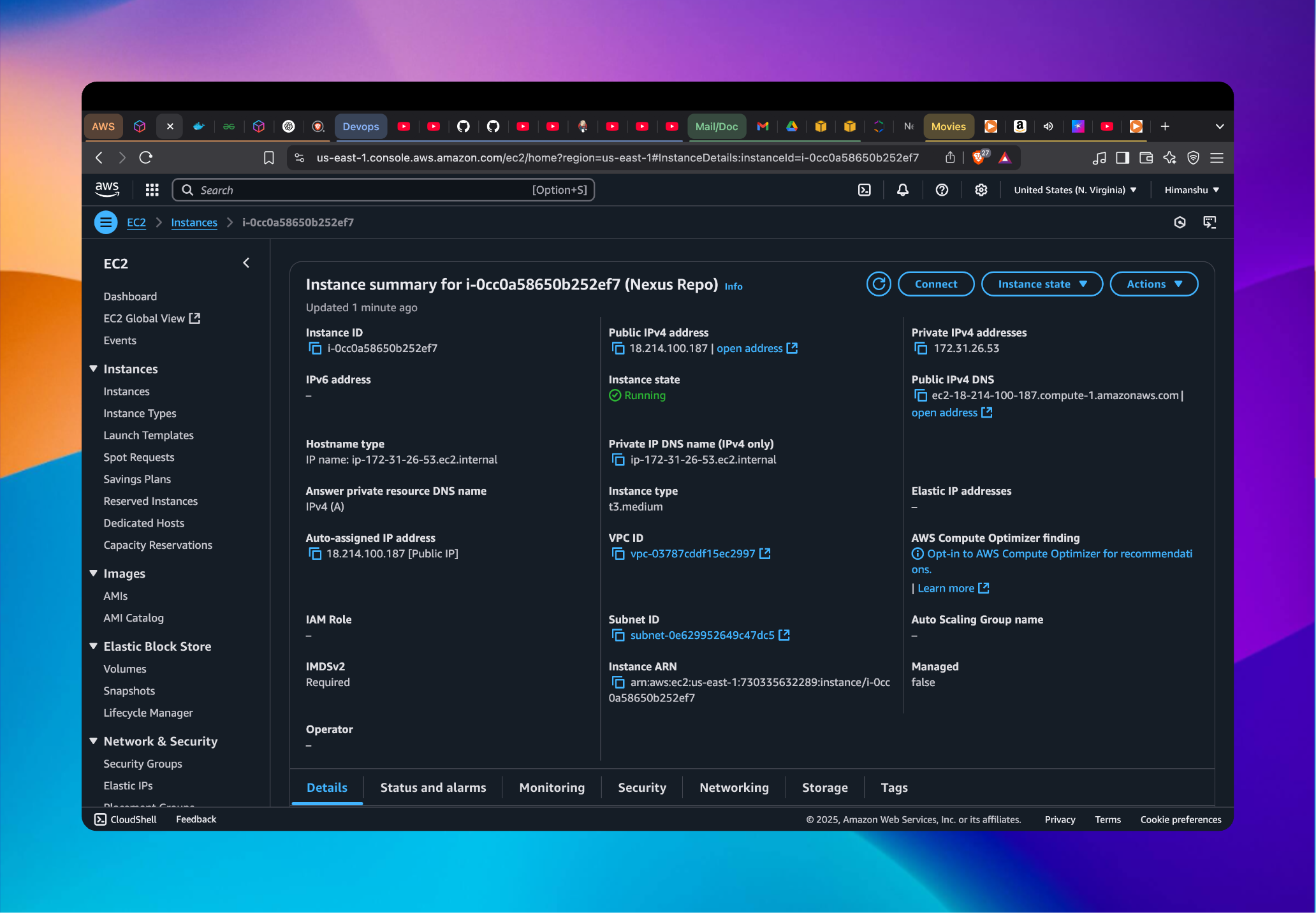
Task: Open CloudShell icon in top navigation
Action: pyautogui.click(x=864, y=190)
